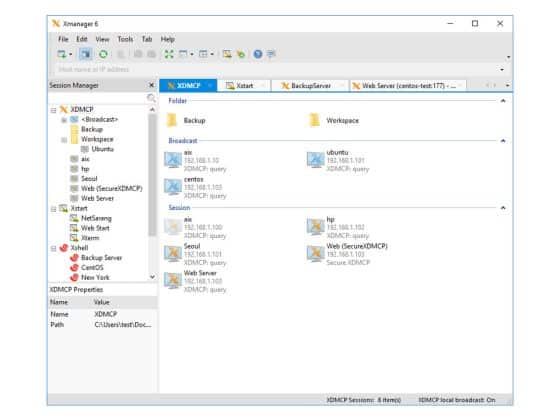Screen dimensions: 560x420
Task: Toggle the Session Manager panel toolbar button
Action: 85,54
